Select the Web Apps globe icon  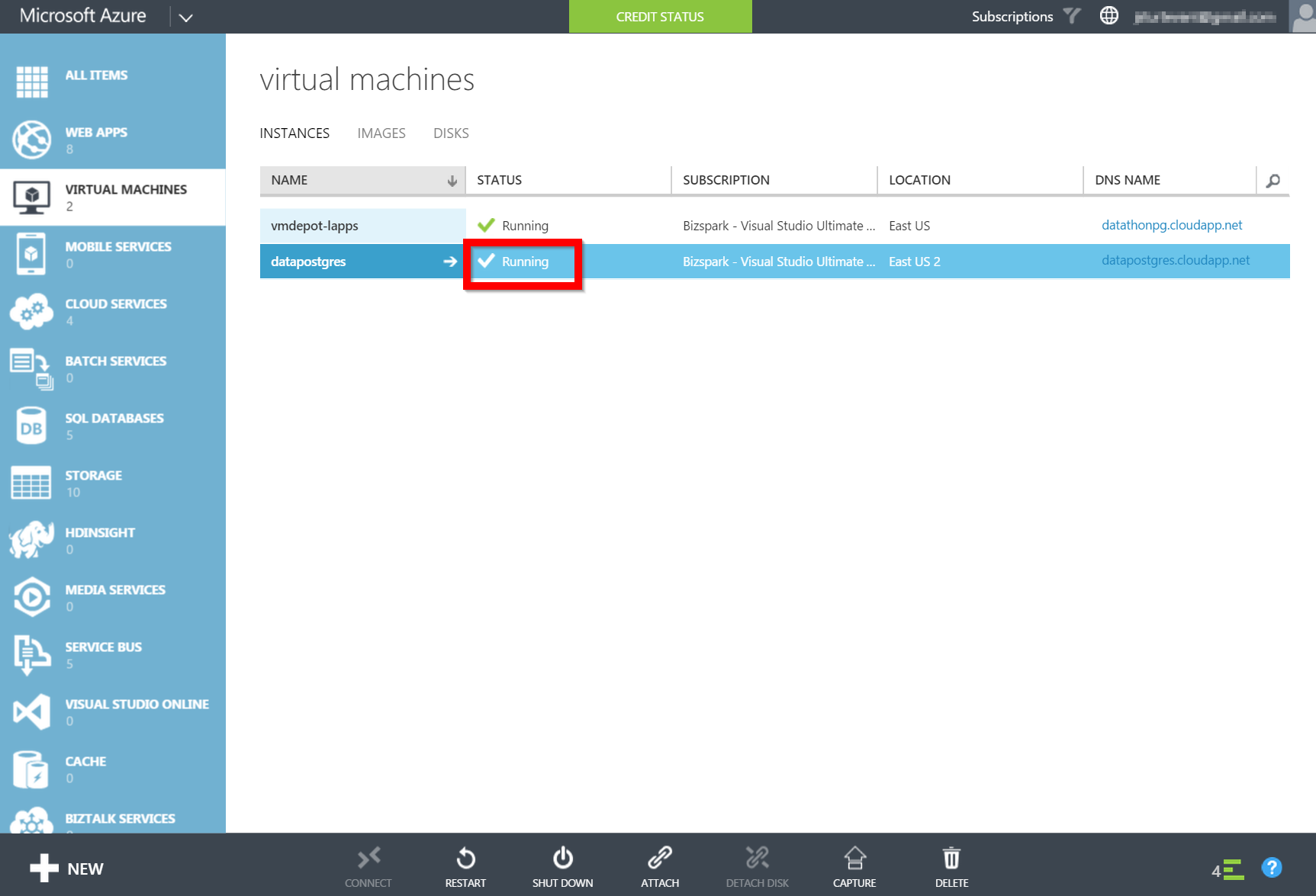pos(32,139)
